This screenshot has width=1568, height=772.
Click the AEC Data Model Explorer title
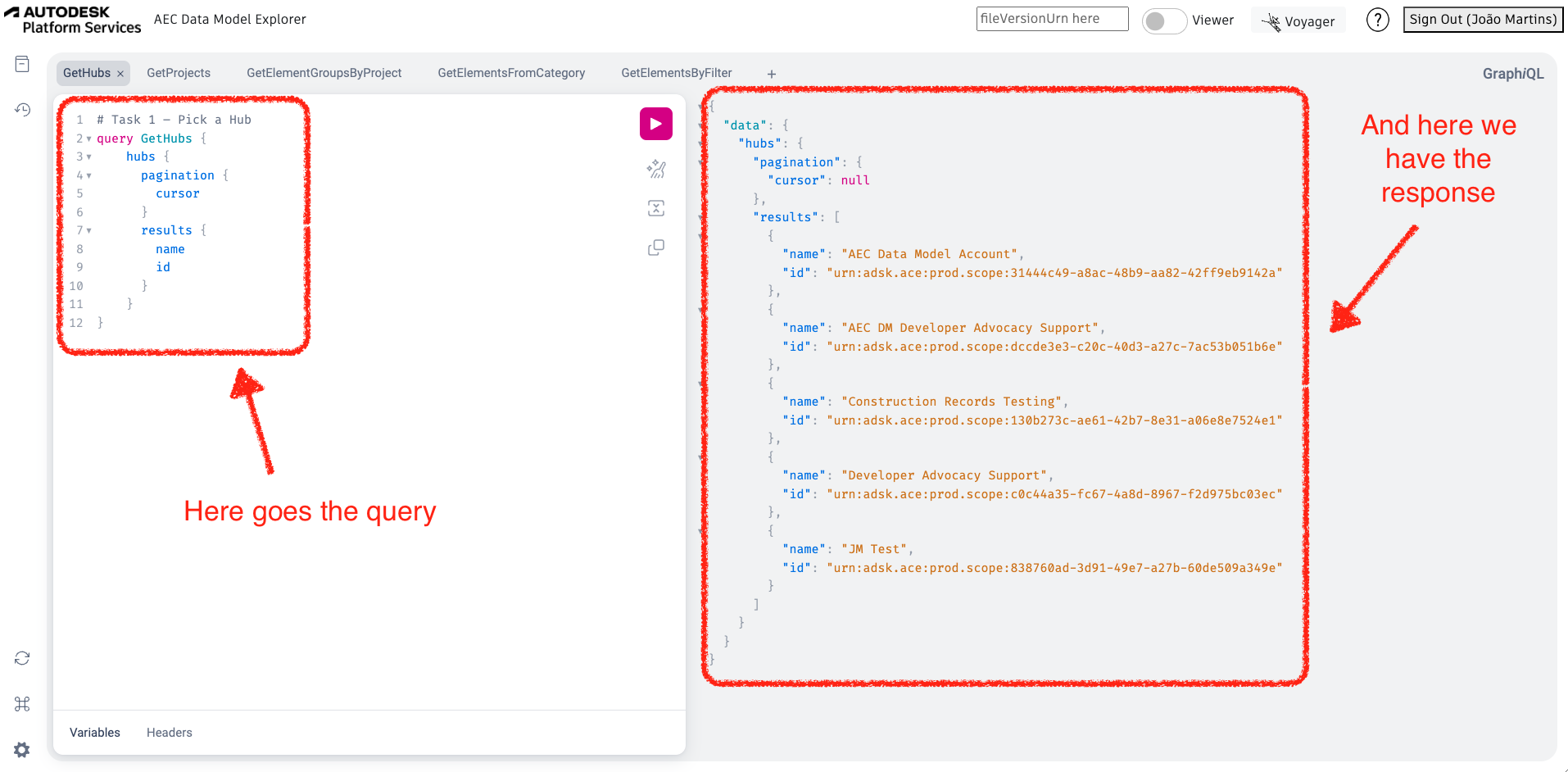point(230,19)
